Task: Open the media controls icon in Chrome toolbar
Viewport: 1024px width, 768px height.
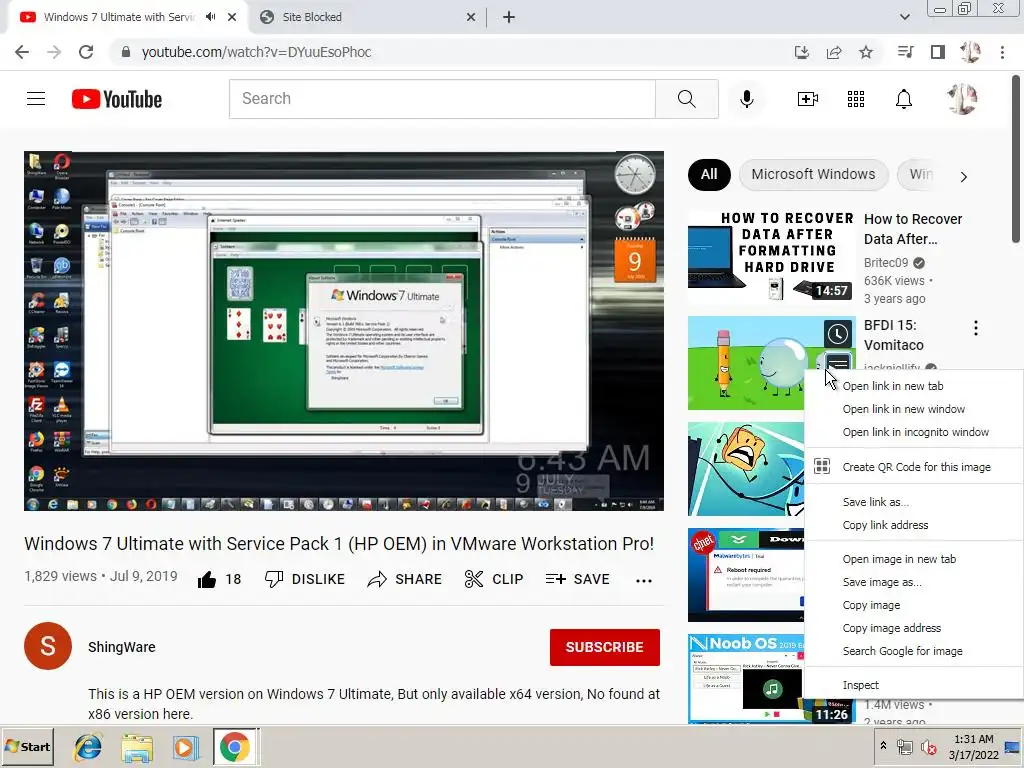Action: (905, 52)
